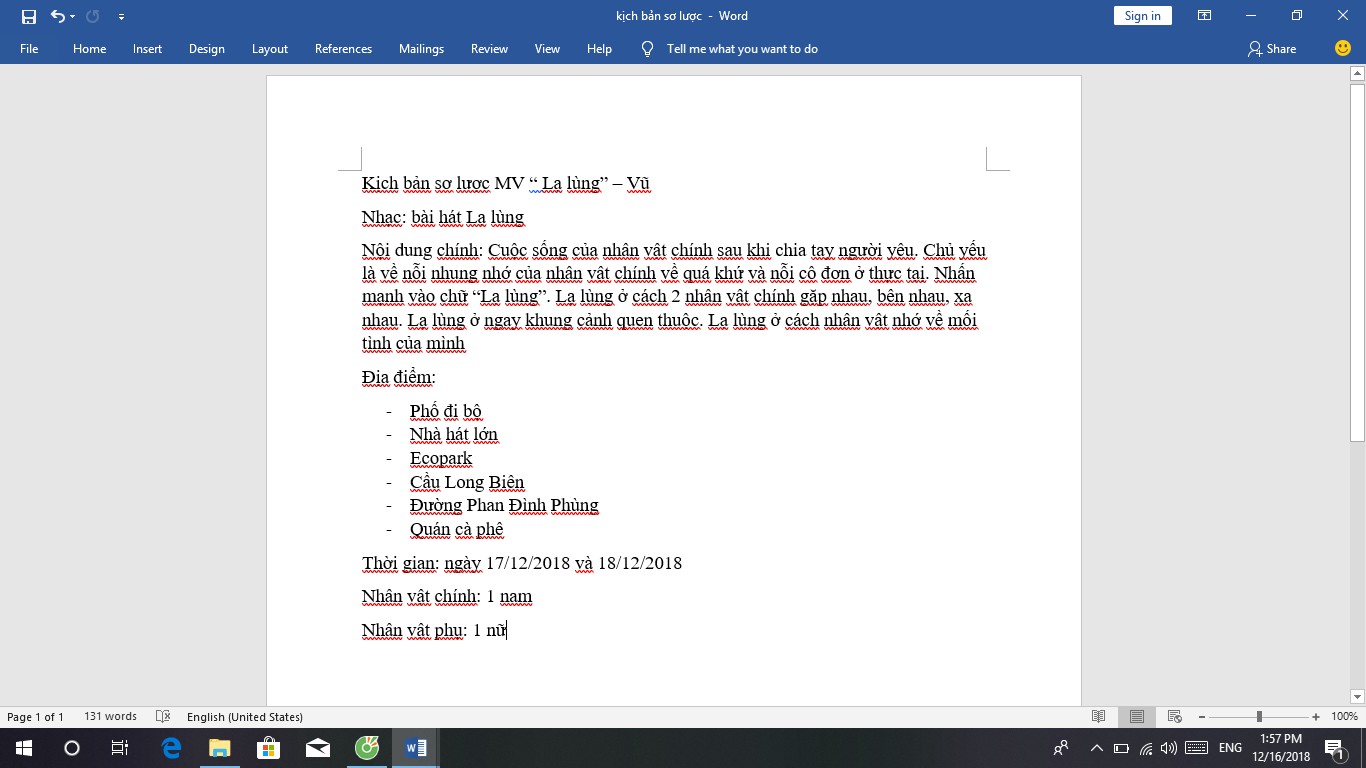Click the Tell me what you want to do box
Viewport: 1366px width, 768px height.
pos(742,48)
